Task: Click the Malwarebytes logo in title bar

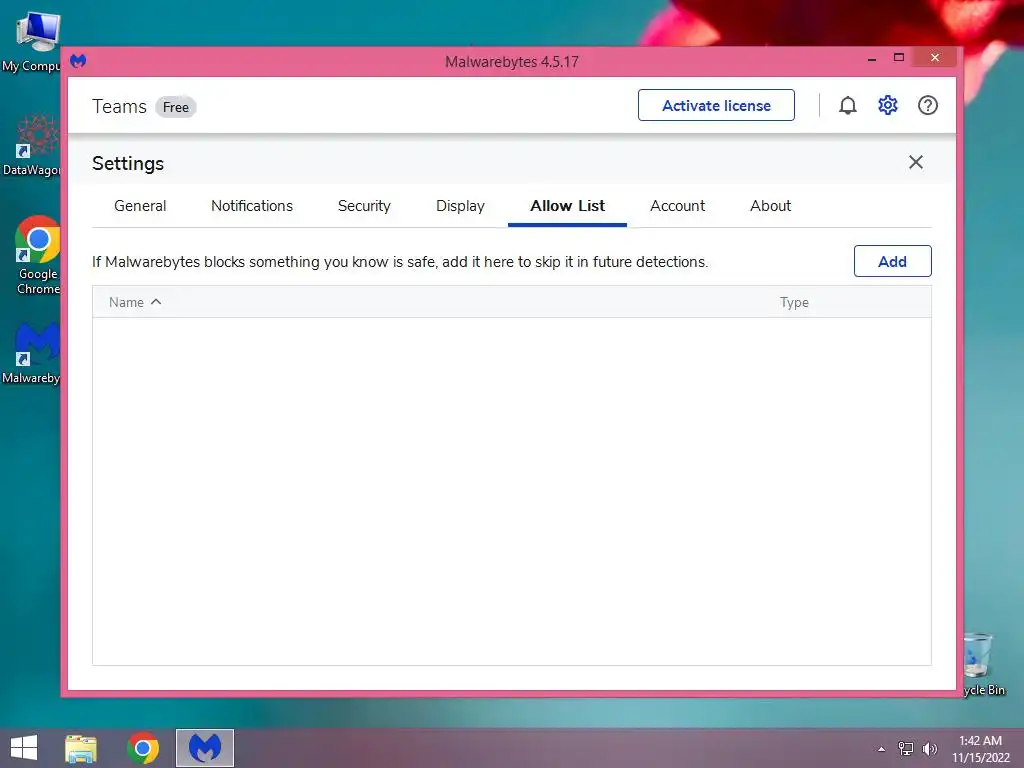Action: tap(78, 61)
